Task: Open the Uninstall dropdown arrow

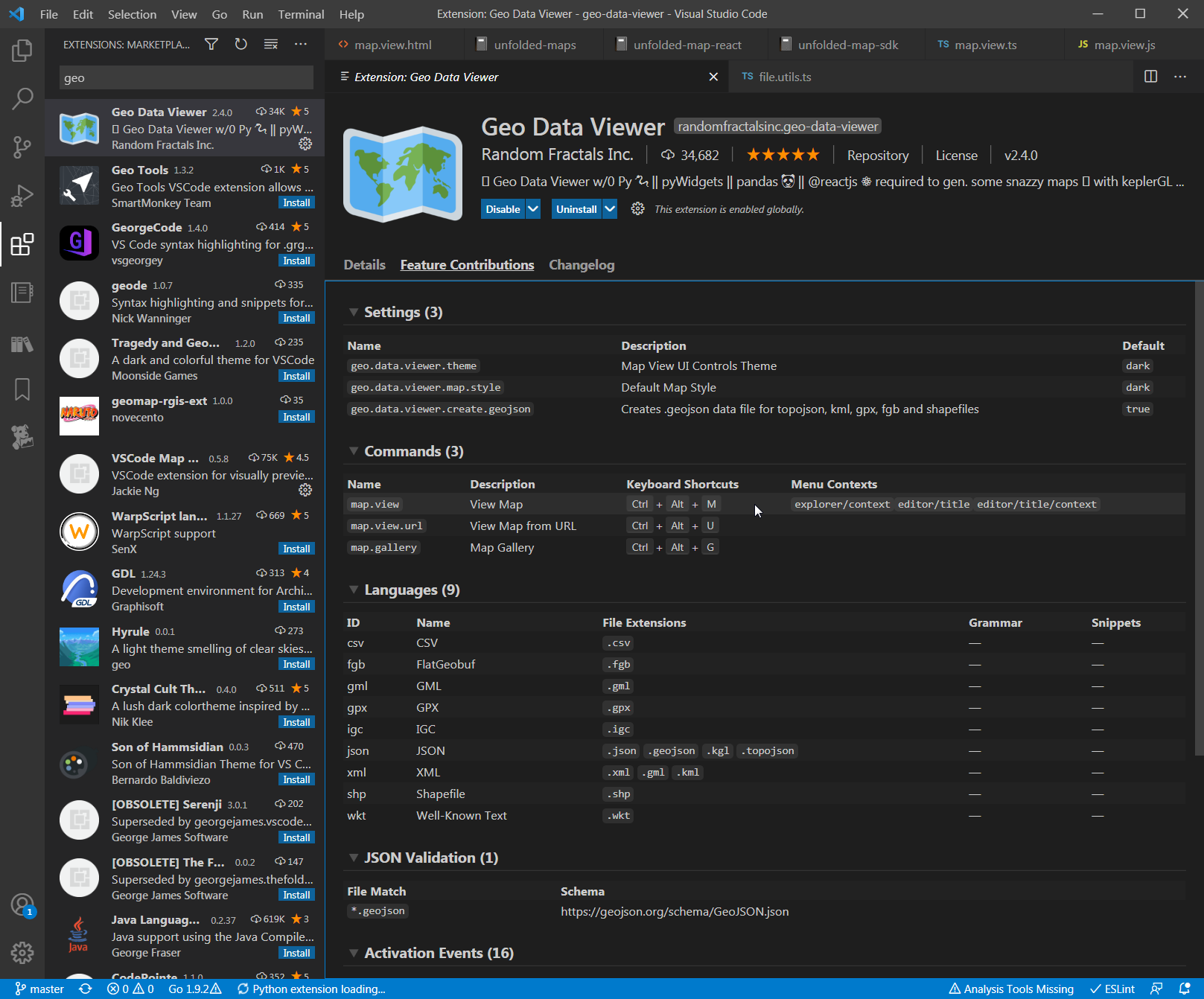Action: (x=610, y=209)
